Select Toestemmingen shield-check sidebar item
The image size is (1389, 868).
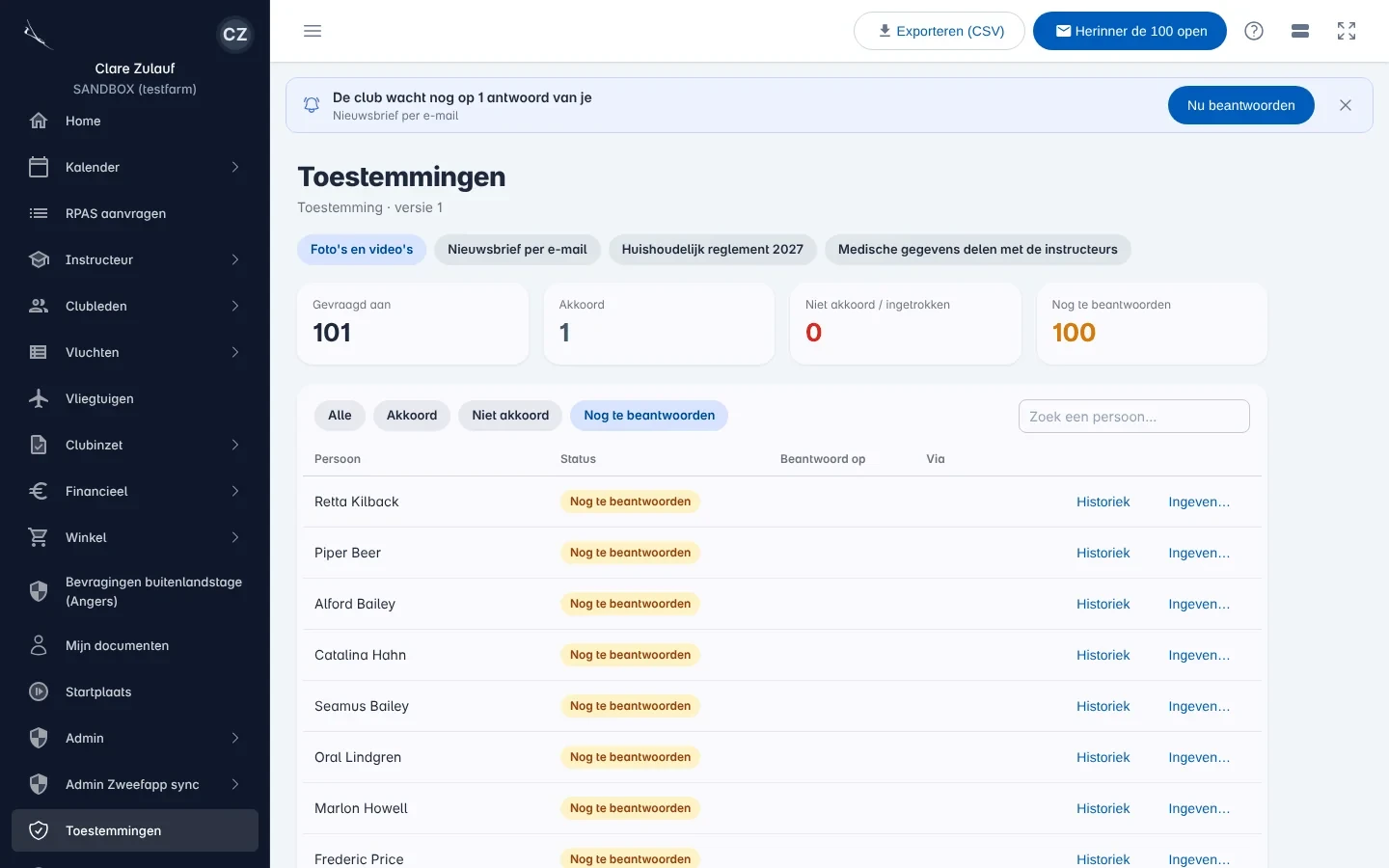[135, 830]
